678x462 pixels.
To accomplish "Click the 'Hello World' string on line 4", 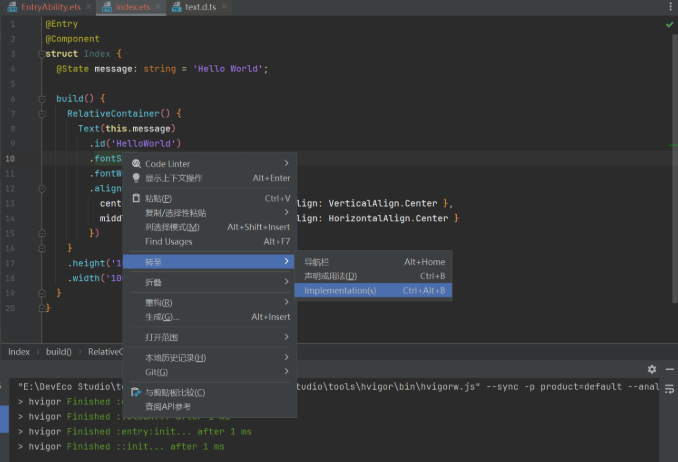I will 227,69.
